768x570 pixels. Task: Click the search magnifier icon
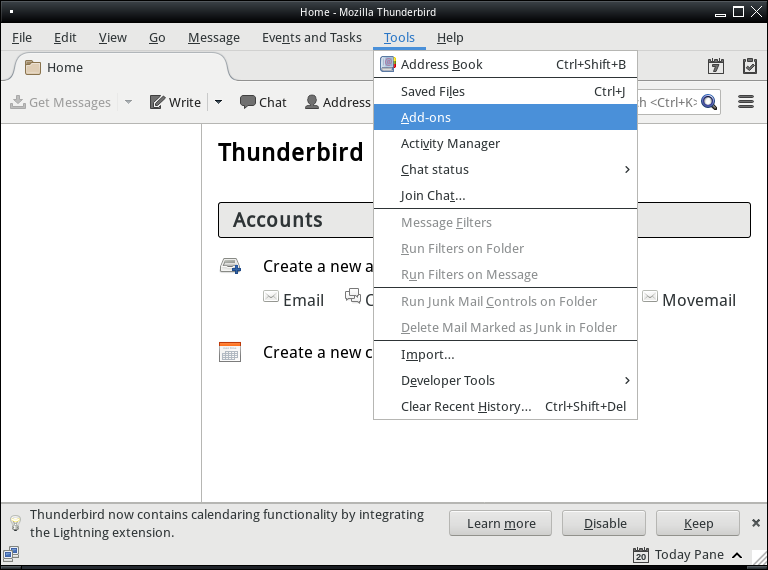709,102
